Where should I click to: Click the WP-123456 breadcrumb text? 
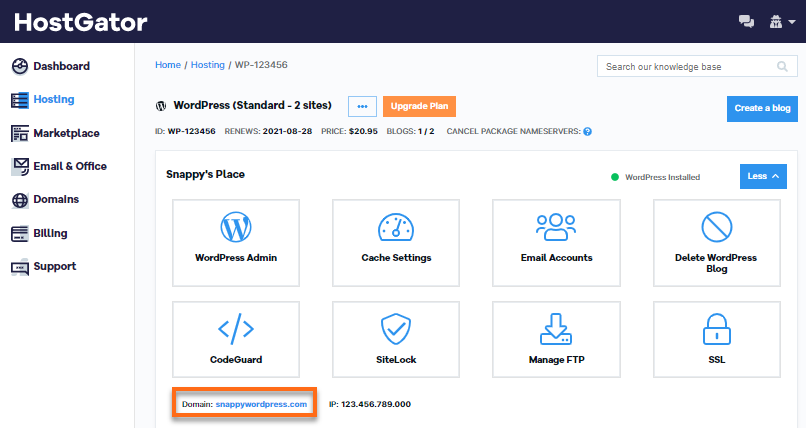(261, 65)
